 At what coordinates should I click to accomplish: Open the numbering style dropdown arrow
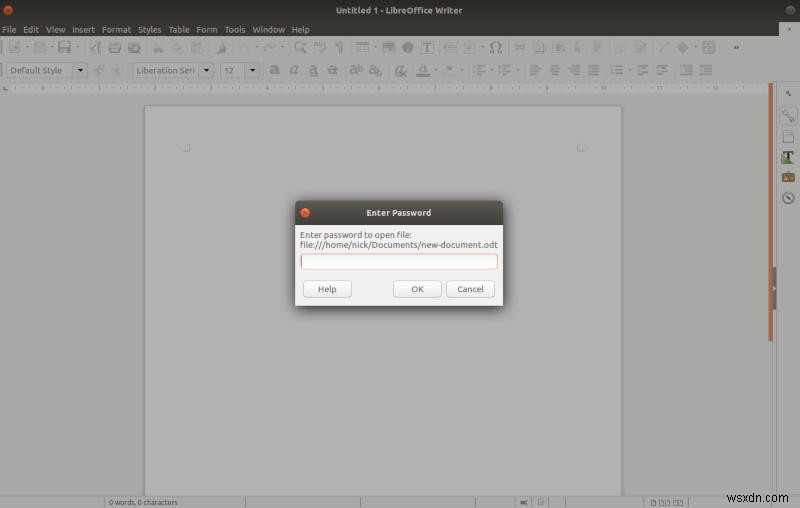pyautogui.click(x=517, y=70)
